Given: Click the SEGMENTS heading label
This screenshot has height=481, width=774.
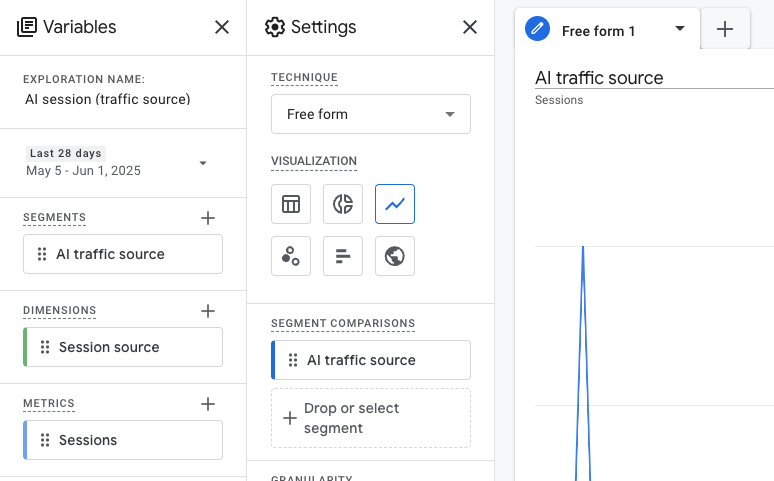Looking at the screenshot, I should tap(54, 217).
